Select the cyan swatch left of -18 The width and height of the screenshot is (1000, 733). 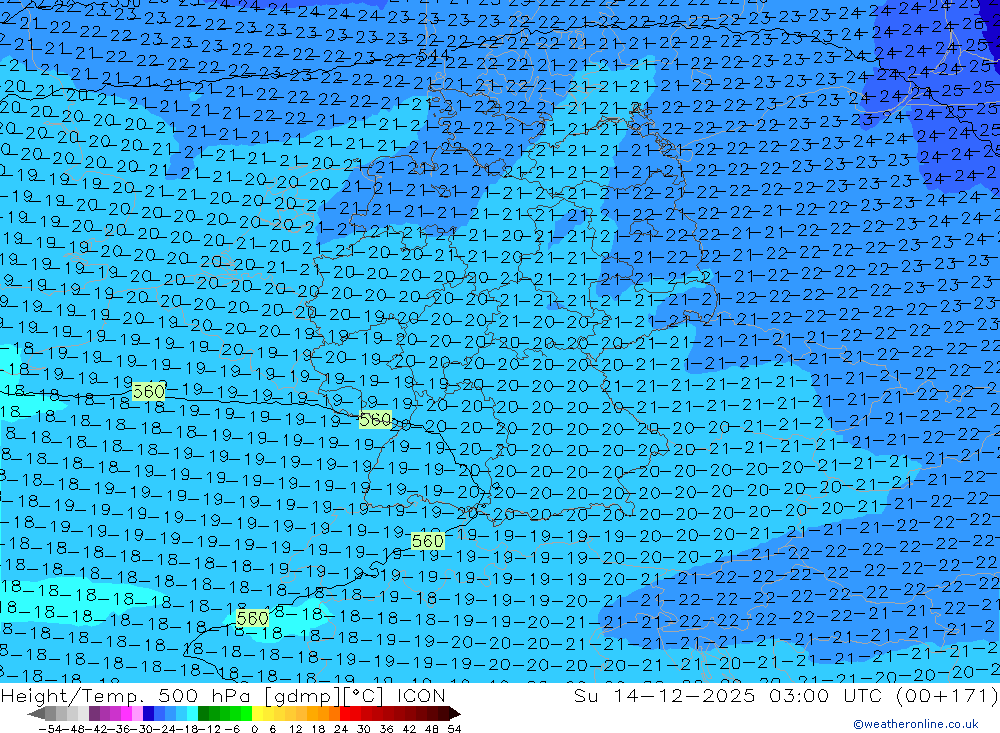click(x=192, y=713)
